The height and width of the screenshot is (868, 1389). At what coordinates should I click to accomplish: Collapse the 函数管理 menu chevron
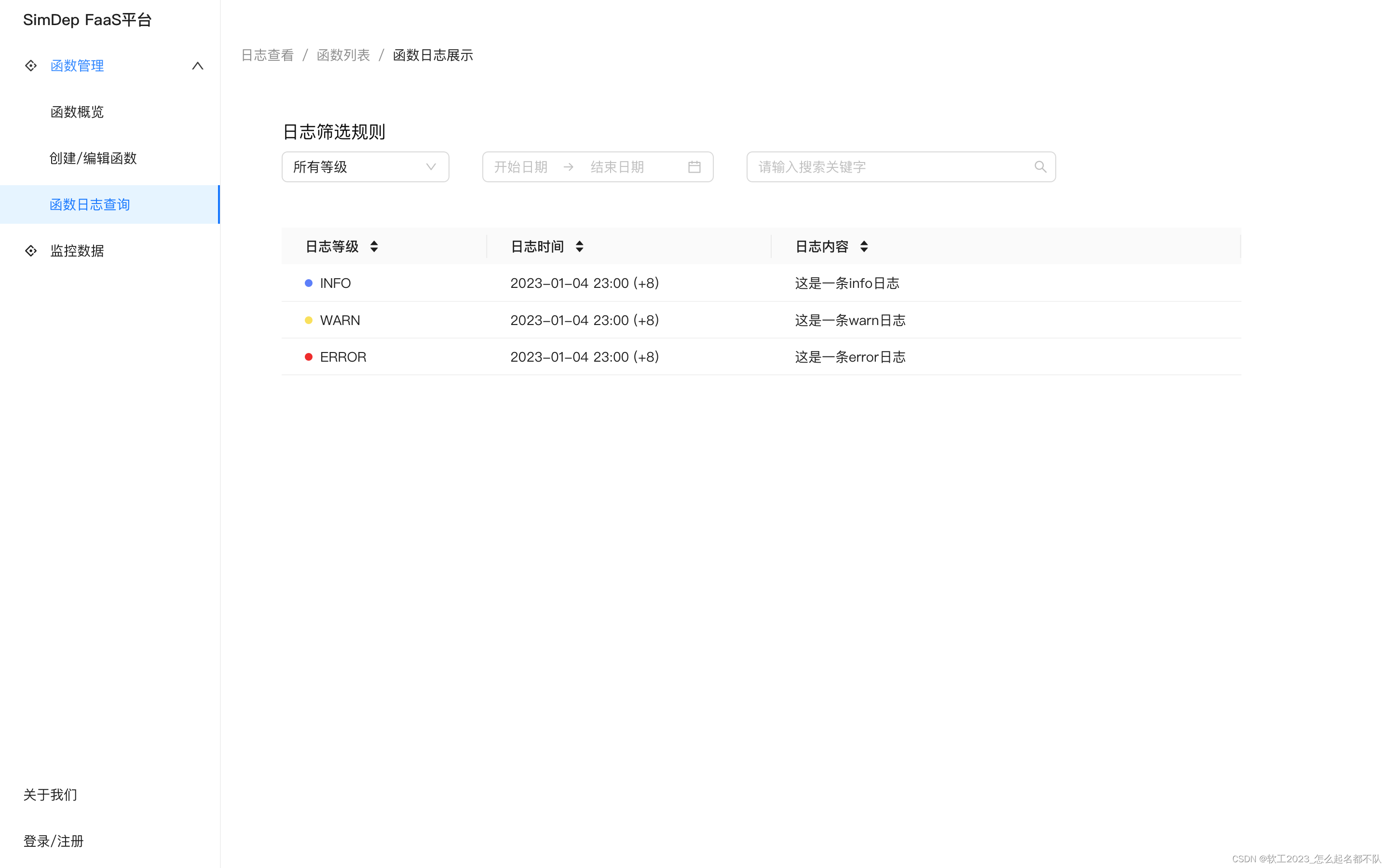197,66
